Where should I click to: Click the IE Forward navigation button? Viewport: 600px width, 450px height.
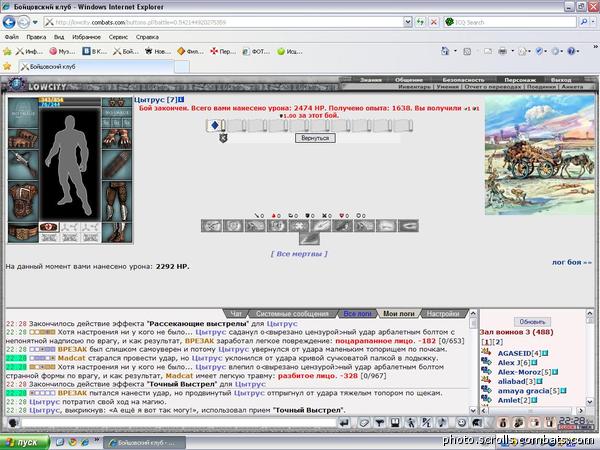(x=24, y=22)
